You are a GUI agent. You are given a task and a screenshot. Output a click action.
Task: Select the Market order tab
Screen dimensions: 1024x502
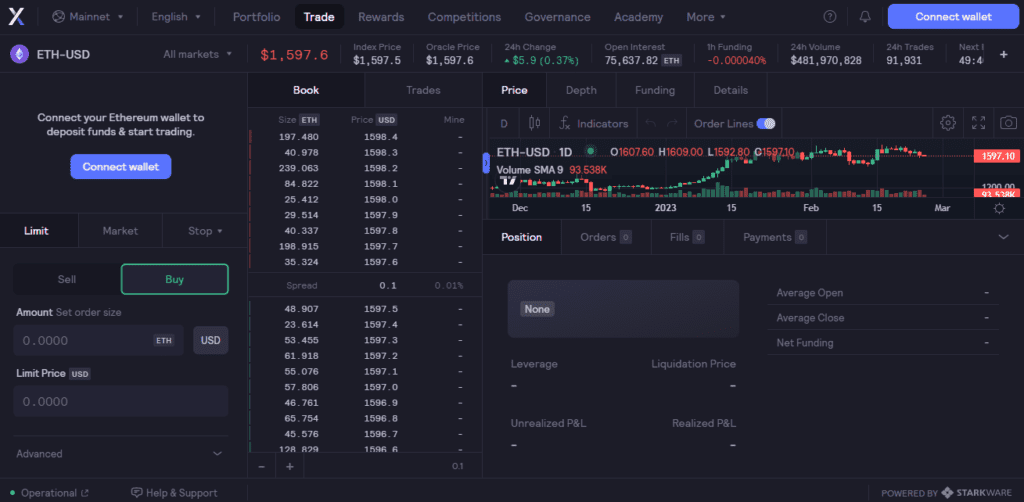pyautogui.click(x=120, y=230)
